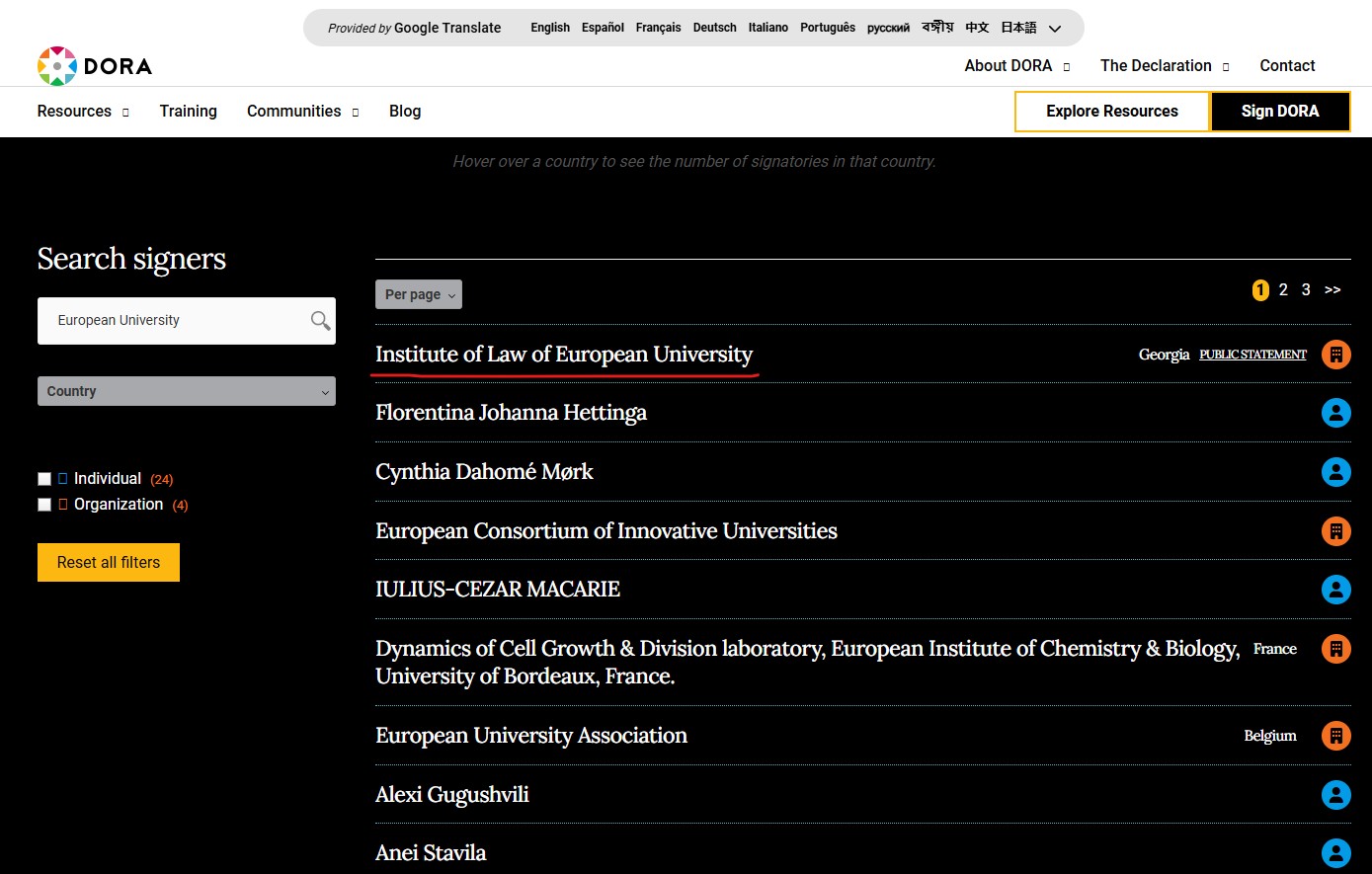Open the Training menu item
The image size is (1372, 874).
(x=189, y=112)
